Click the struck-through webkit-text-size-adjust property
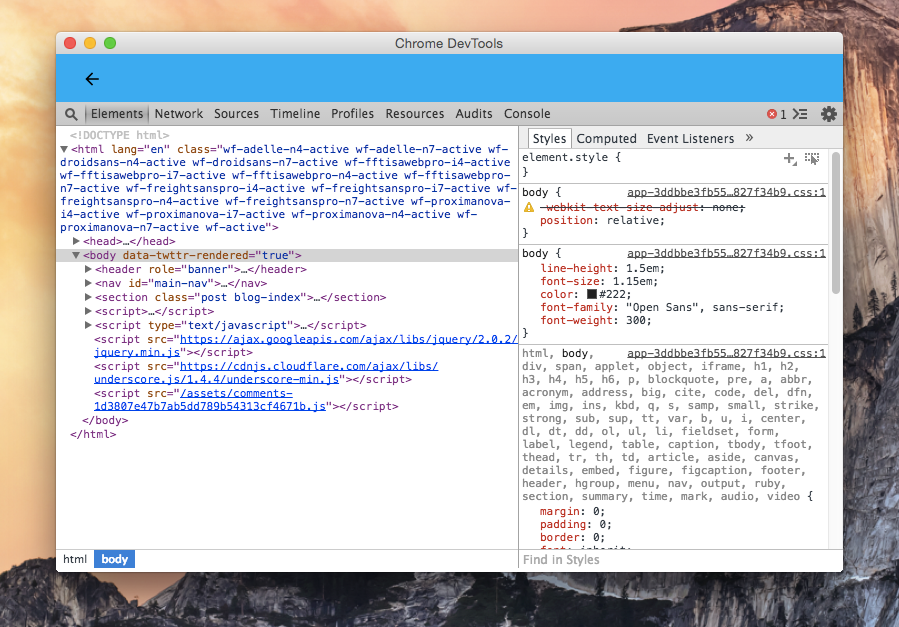This screenshot has height=627, width=899. click(642, 207)
